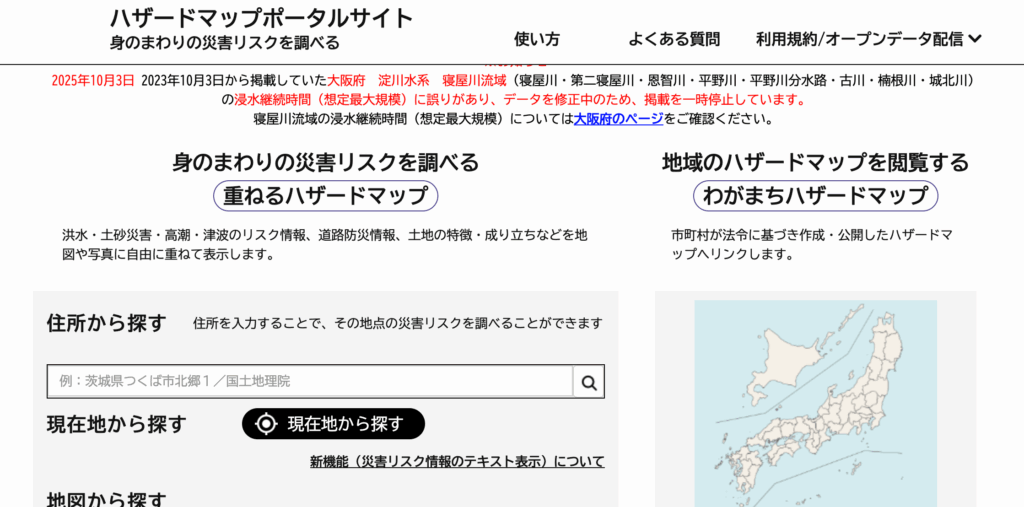This screenshot has height=507, width=1024.
Task: Go to よくある質問
Action: coord(674,39)
